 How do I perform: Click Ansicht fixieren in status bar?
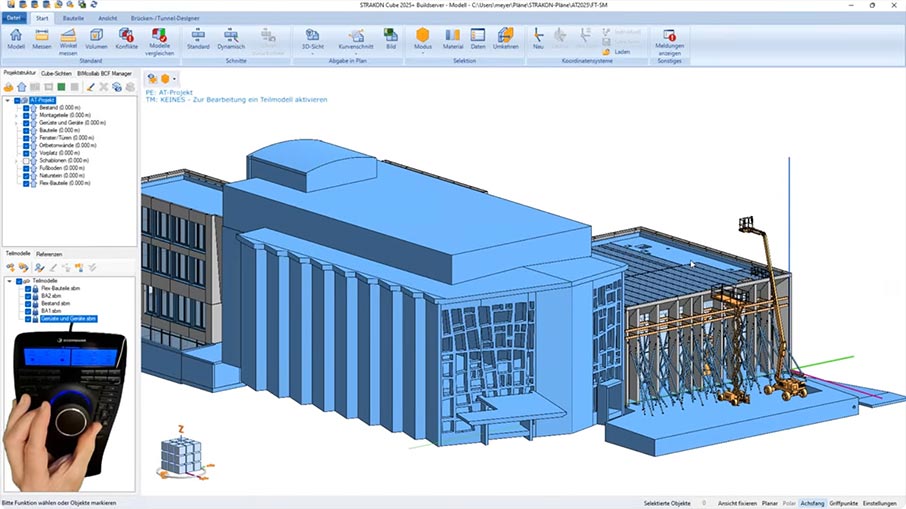[737, 504]
